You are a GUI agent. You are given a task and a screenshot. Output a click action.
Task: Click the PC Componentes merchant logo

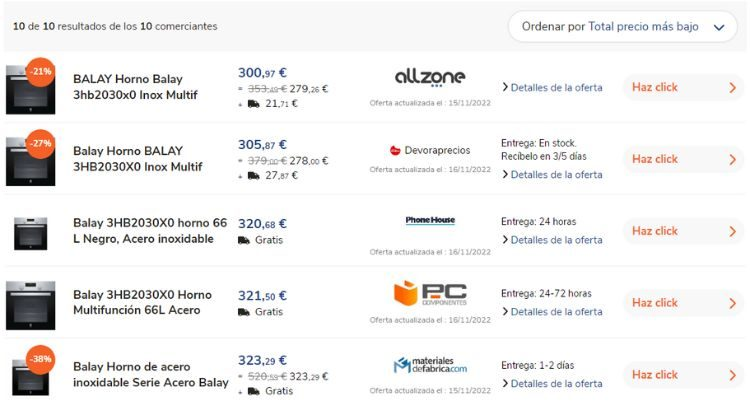coord(430,294)
